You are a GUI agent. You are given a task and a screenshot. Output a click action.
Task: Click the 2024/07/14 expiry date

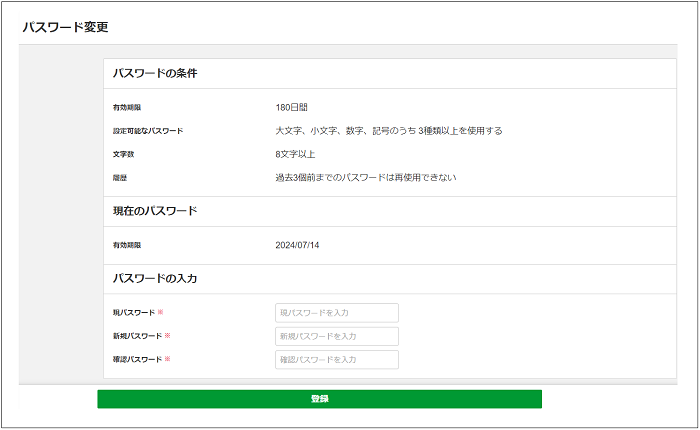pyautogui.click(x=297, y=245)
